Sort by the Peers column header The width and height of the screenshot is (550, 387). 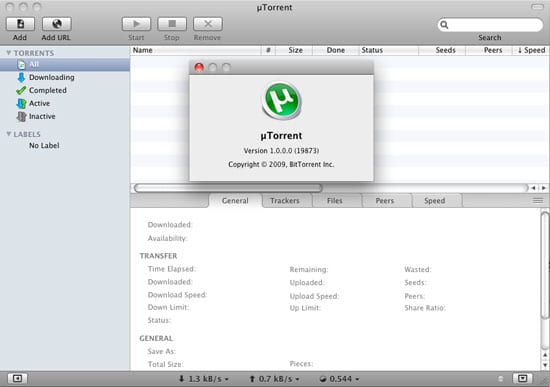[x=489, y=50]
